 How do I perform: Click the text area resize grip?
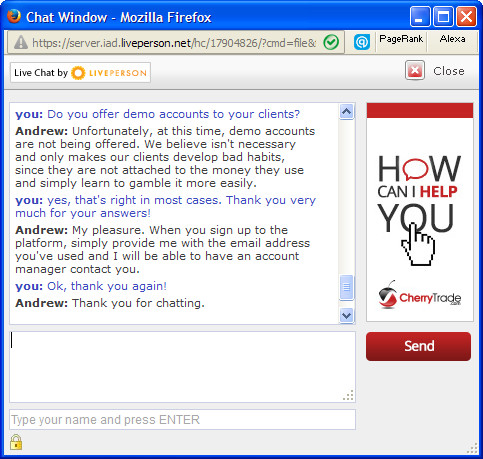(348, 395)
